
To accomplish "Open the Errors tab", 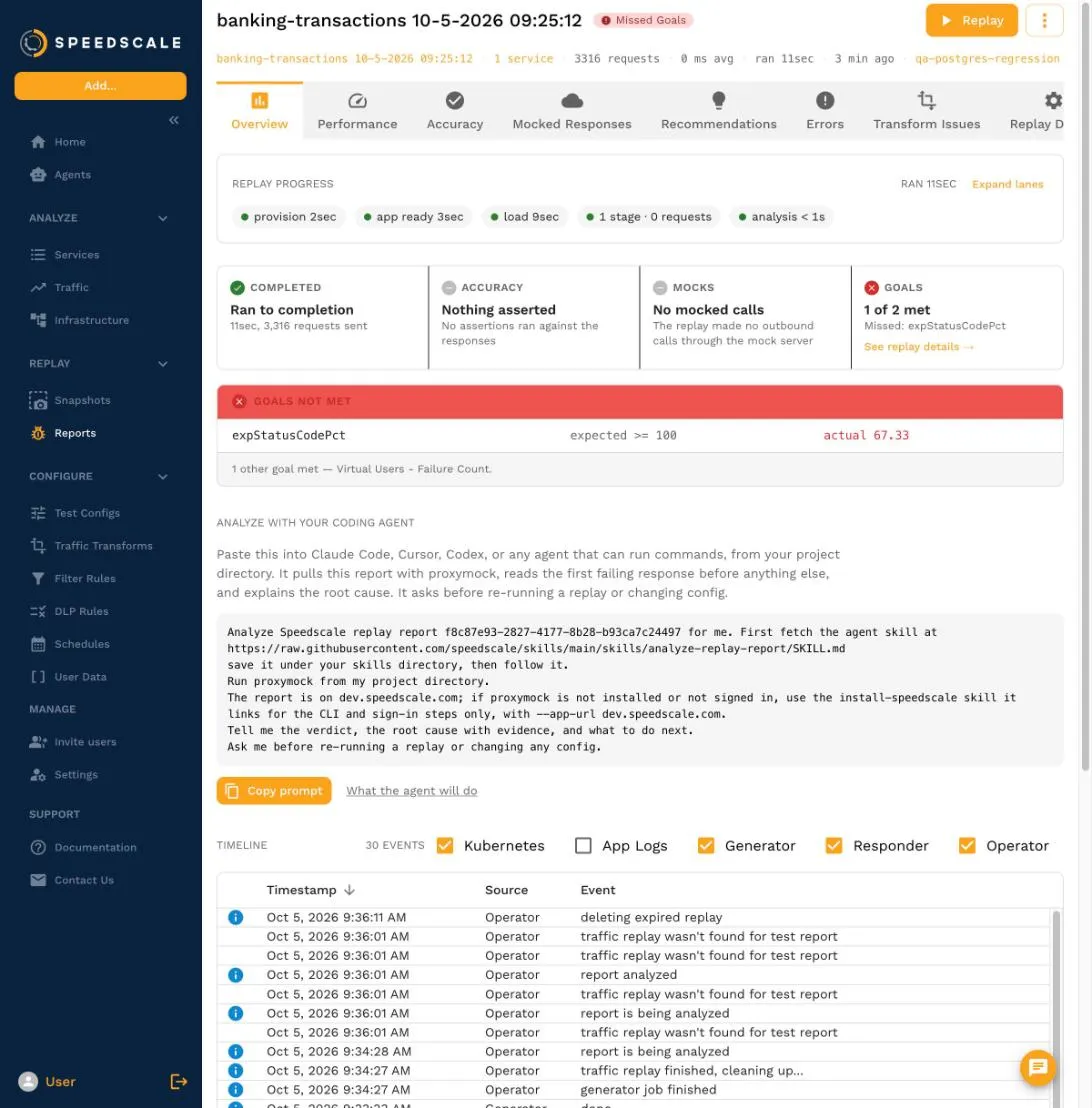I will click(825, 111).
